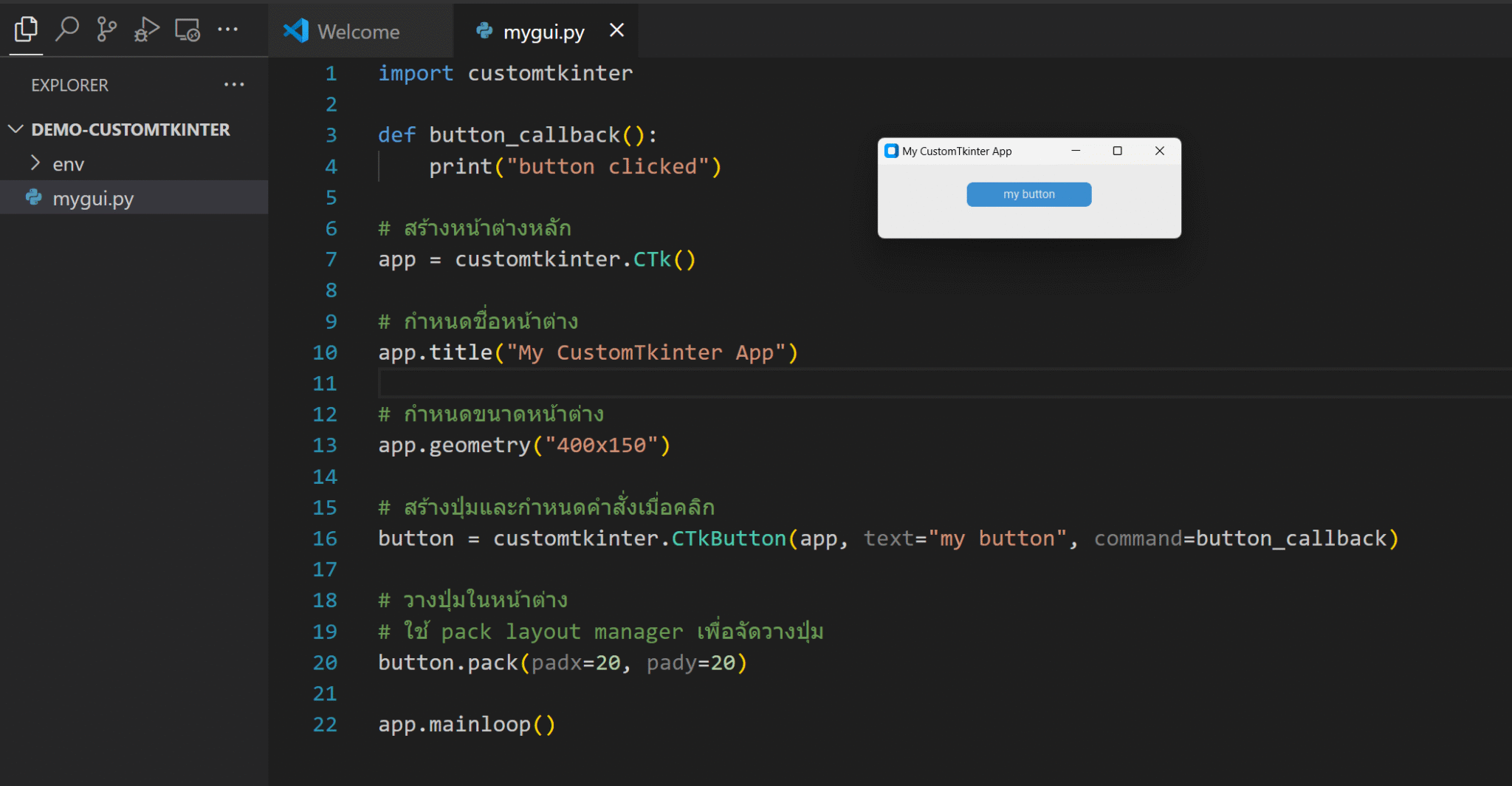Click the Python icon beside mygui.py in Explorer

(x=32, y=197)
